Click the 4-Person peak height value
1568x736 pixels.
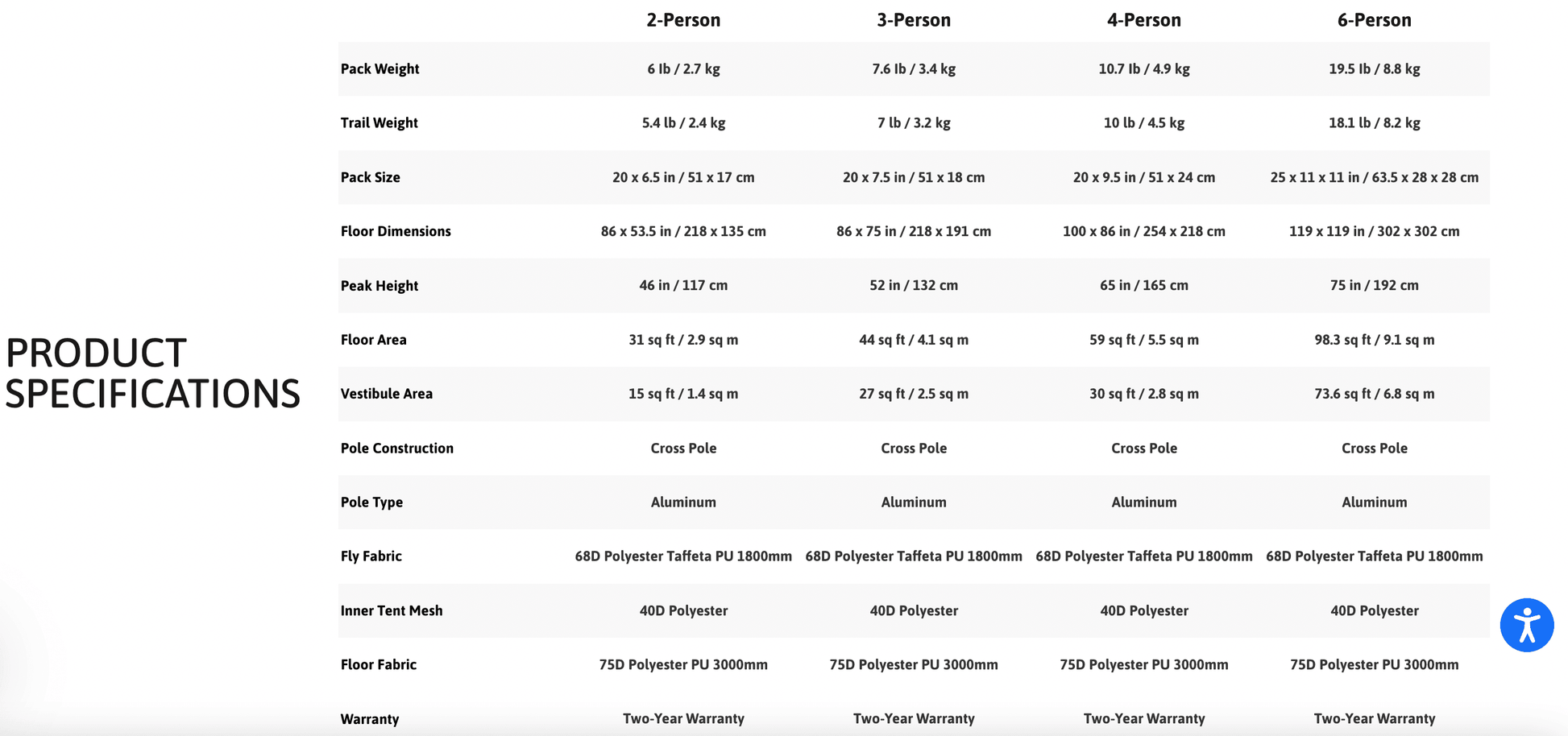1143,286
